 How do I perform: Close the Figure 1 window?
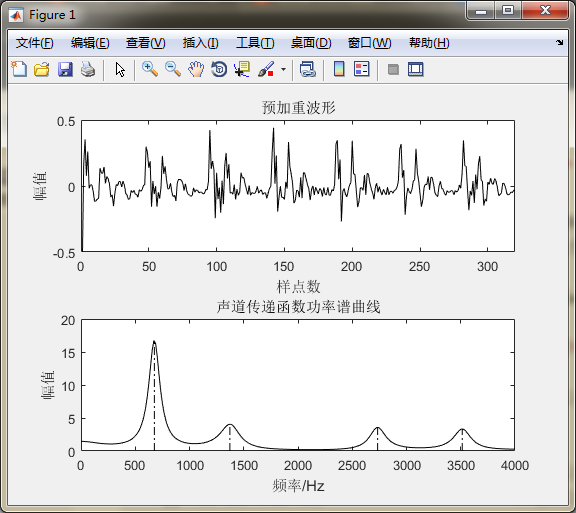pyautogui.click(x=545, y=11)
